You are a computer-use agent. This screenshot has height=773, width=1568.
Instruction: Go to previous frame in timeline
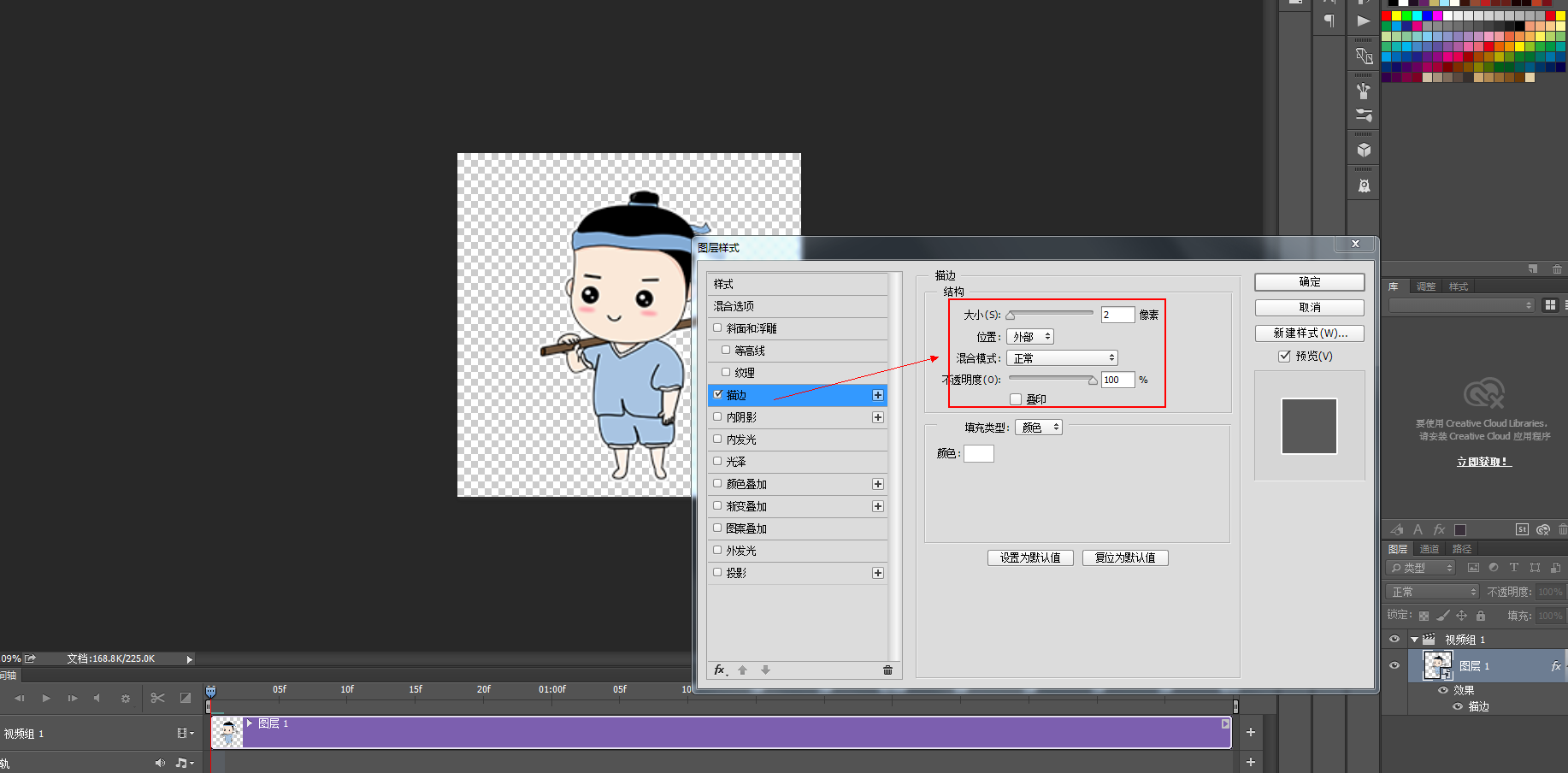(x=20, y=698)
